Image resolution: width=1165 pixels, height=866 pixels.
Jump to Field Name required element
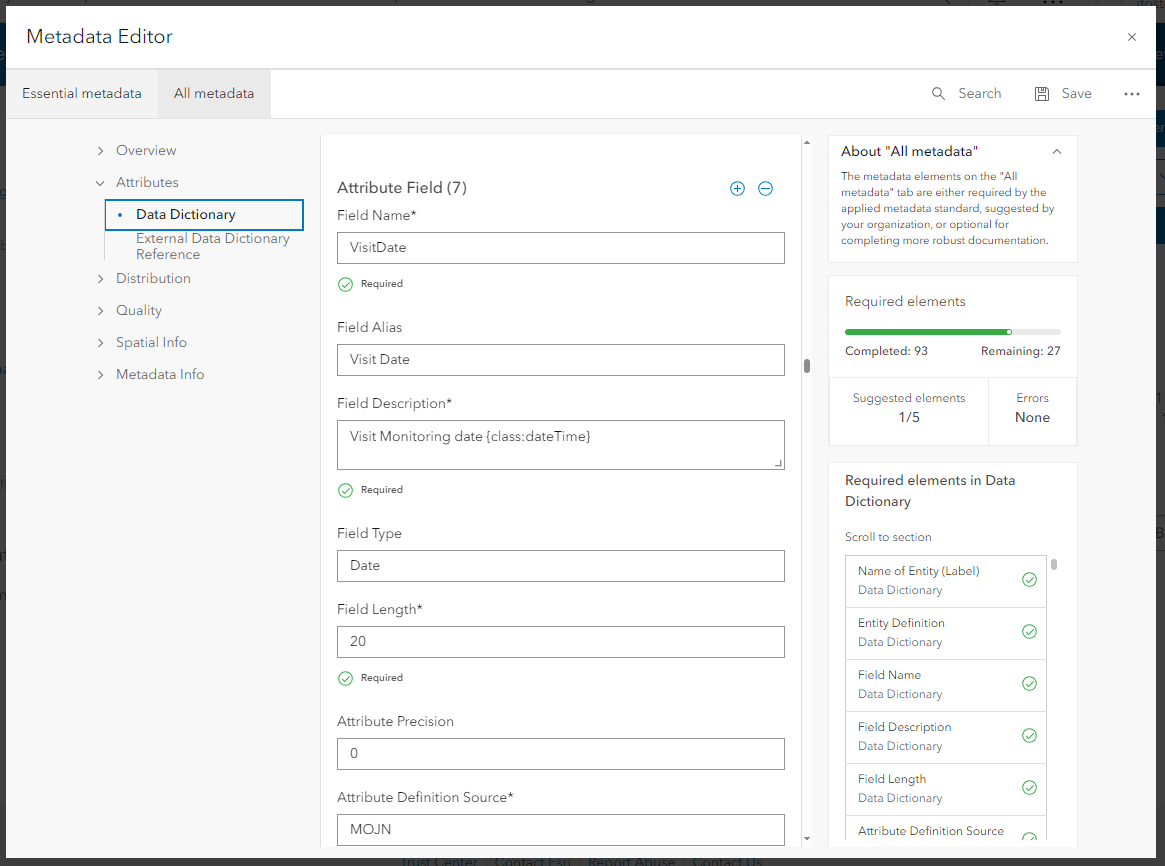point(945,685)
